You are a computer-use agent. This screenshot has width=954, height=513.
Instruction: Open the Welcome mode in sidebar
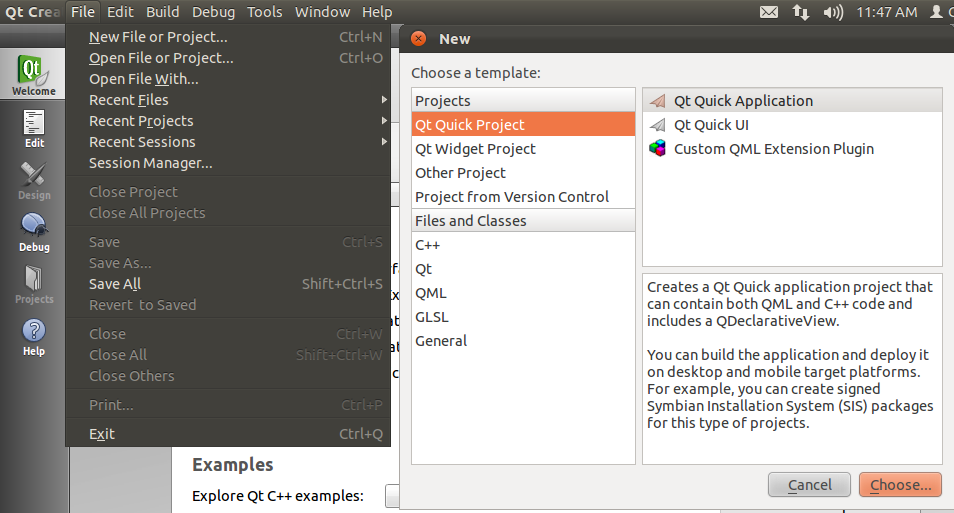[x=34, y=76]
